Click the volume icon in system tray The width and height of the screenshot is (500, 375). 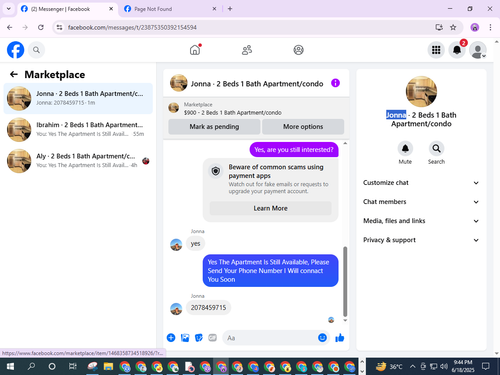[444, 367]
